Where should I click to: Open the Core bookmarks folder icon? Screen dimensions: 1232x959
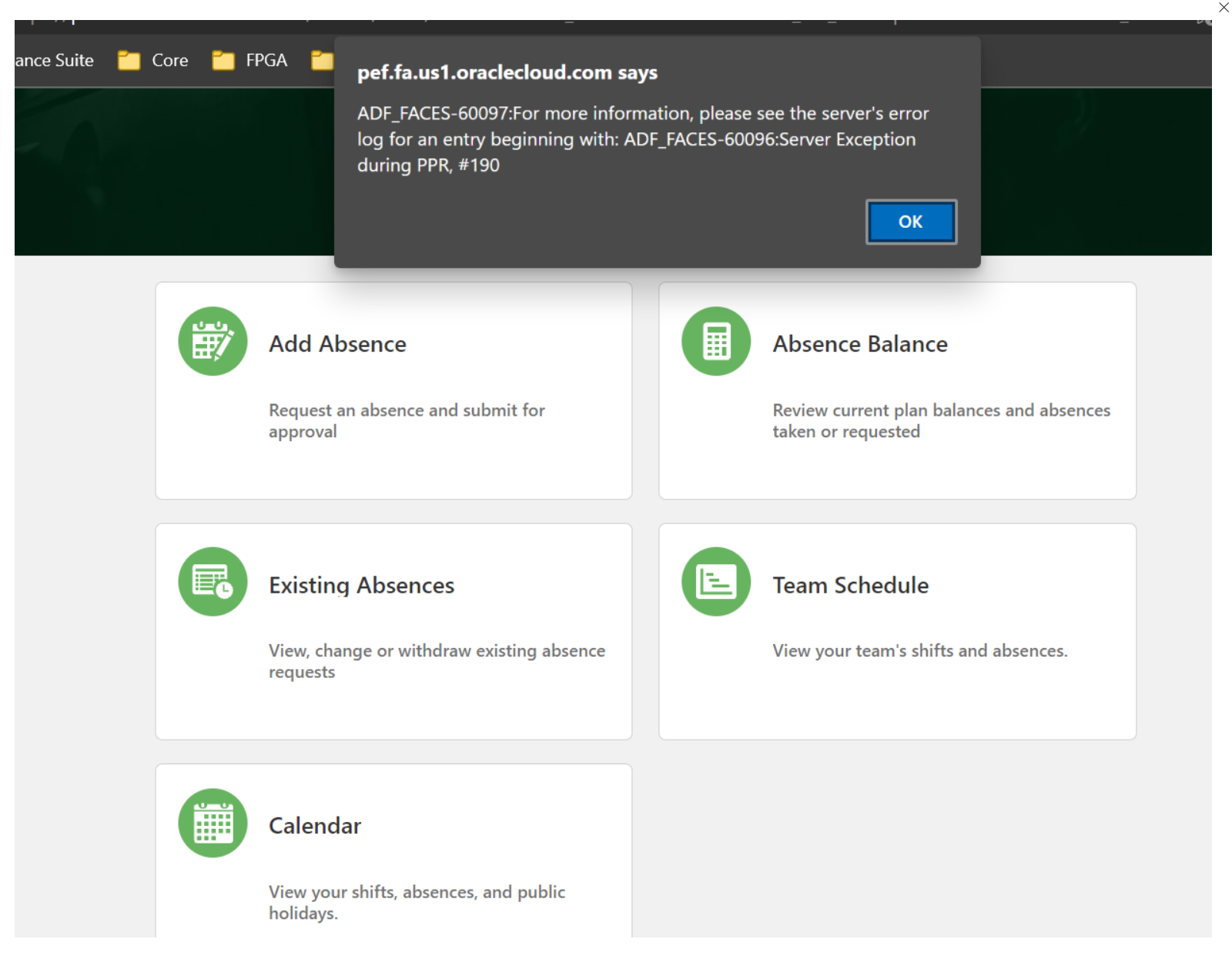pyautogui.click(x=128, y=60)
